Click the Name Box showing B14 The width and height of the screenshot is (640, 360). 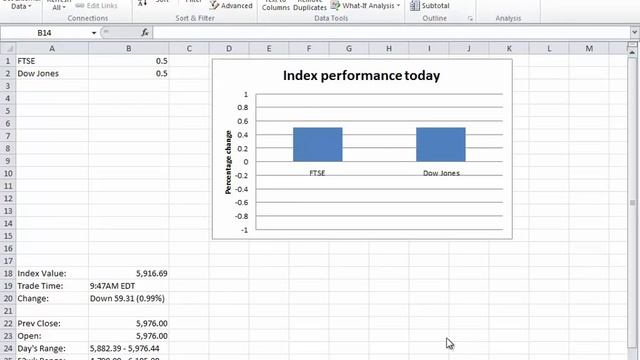pos(45,33)
